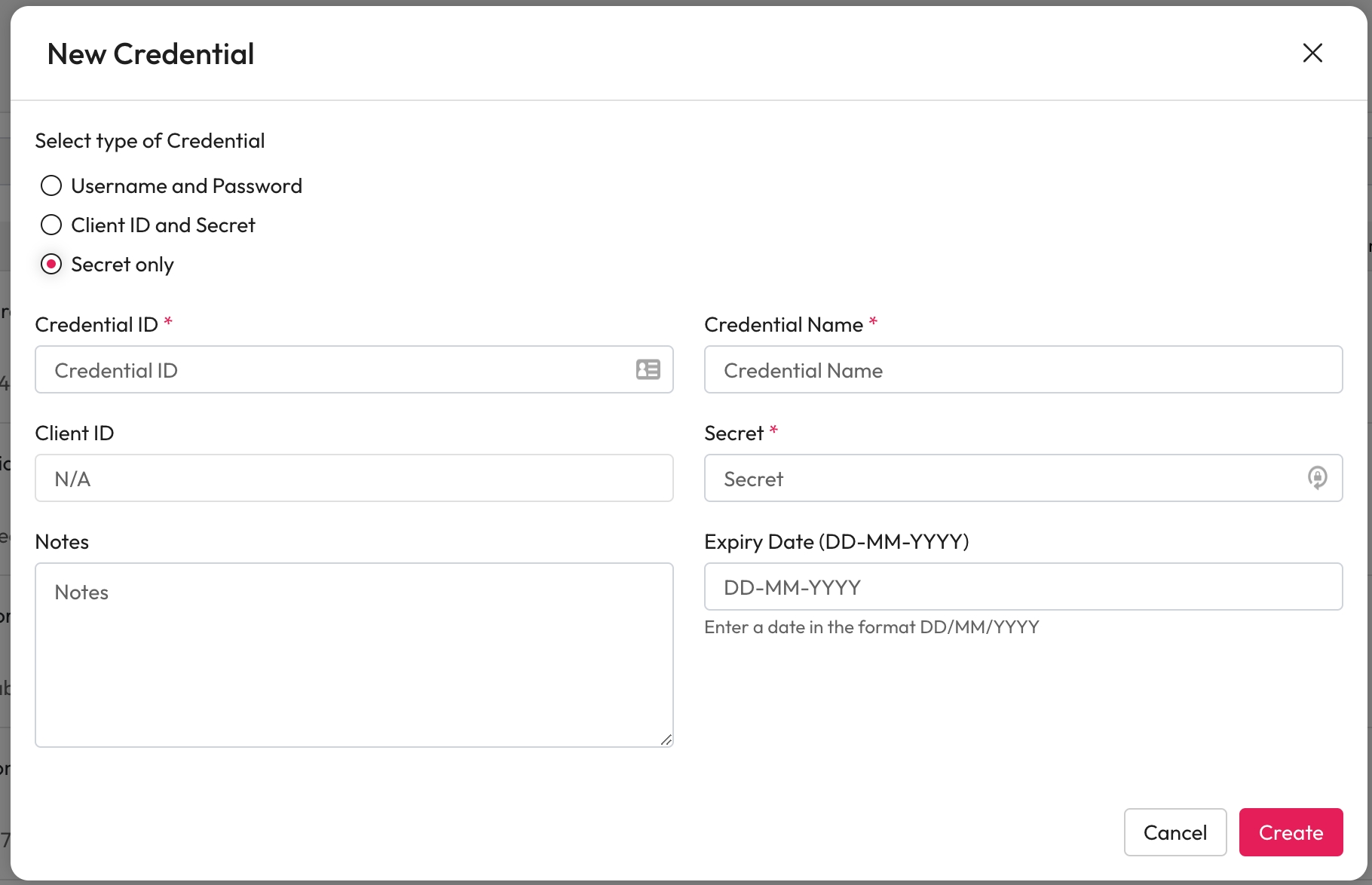Click the Create button
Viewport: 1372px width, 885px height.
pos(1290,832)
